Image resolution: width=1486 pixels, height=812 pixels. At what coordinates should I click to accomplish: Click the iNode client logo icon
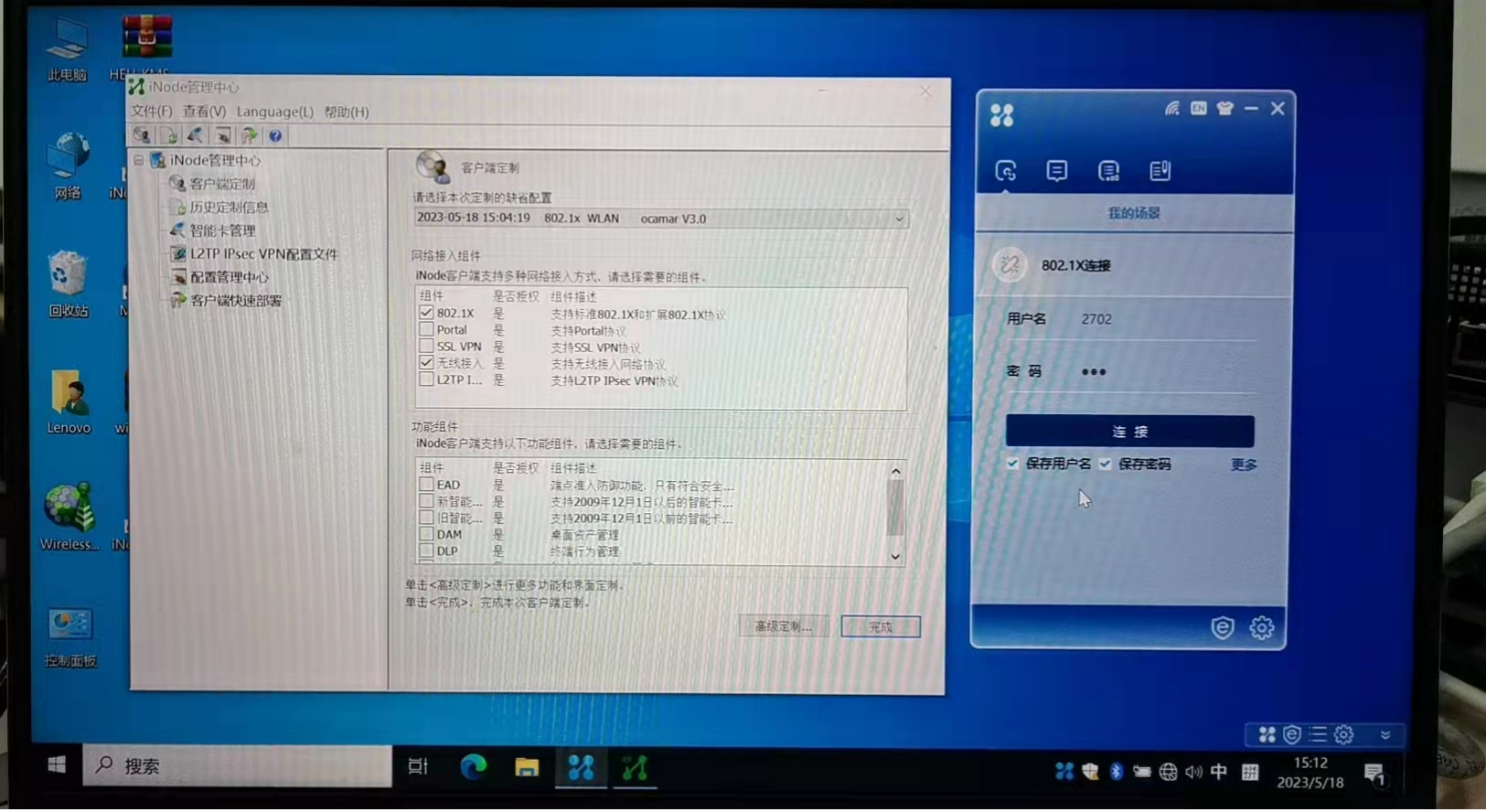point(1002,115)
